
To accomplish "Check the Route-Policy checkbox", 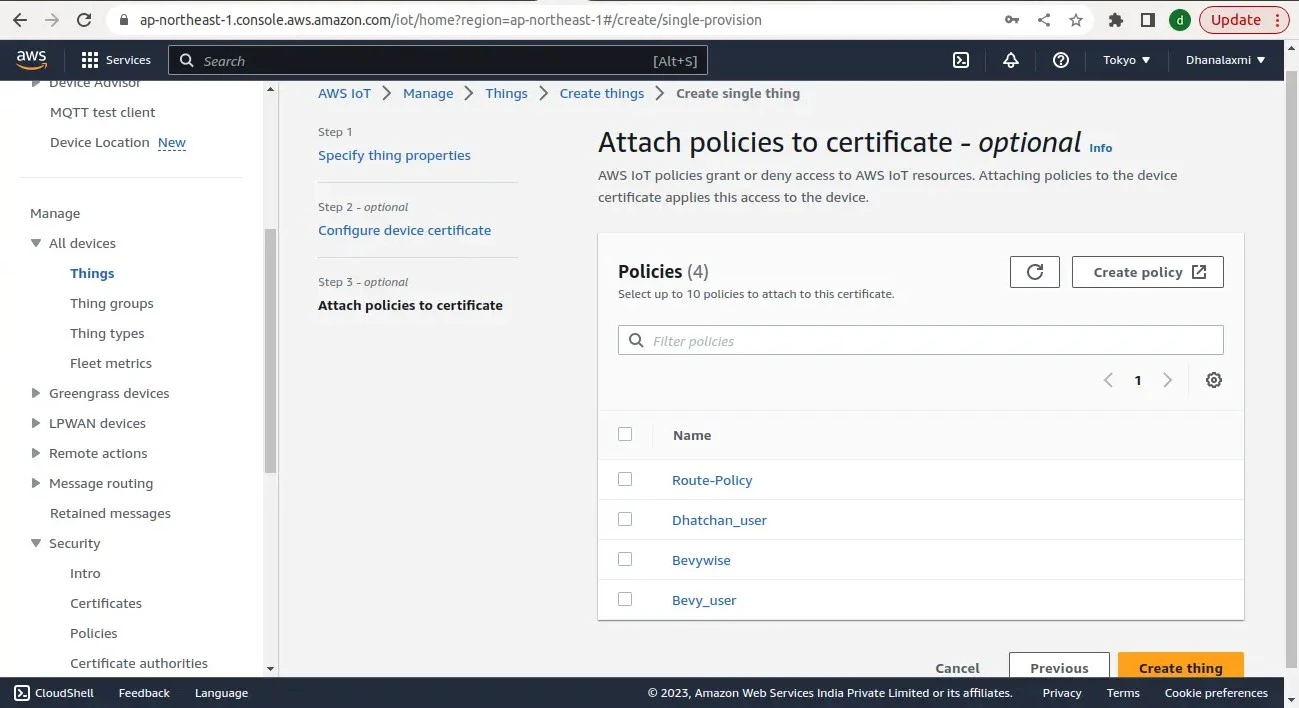I will pos(625,479).
